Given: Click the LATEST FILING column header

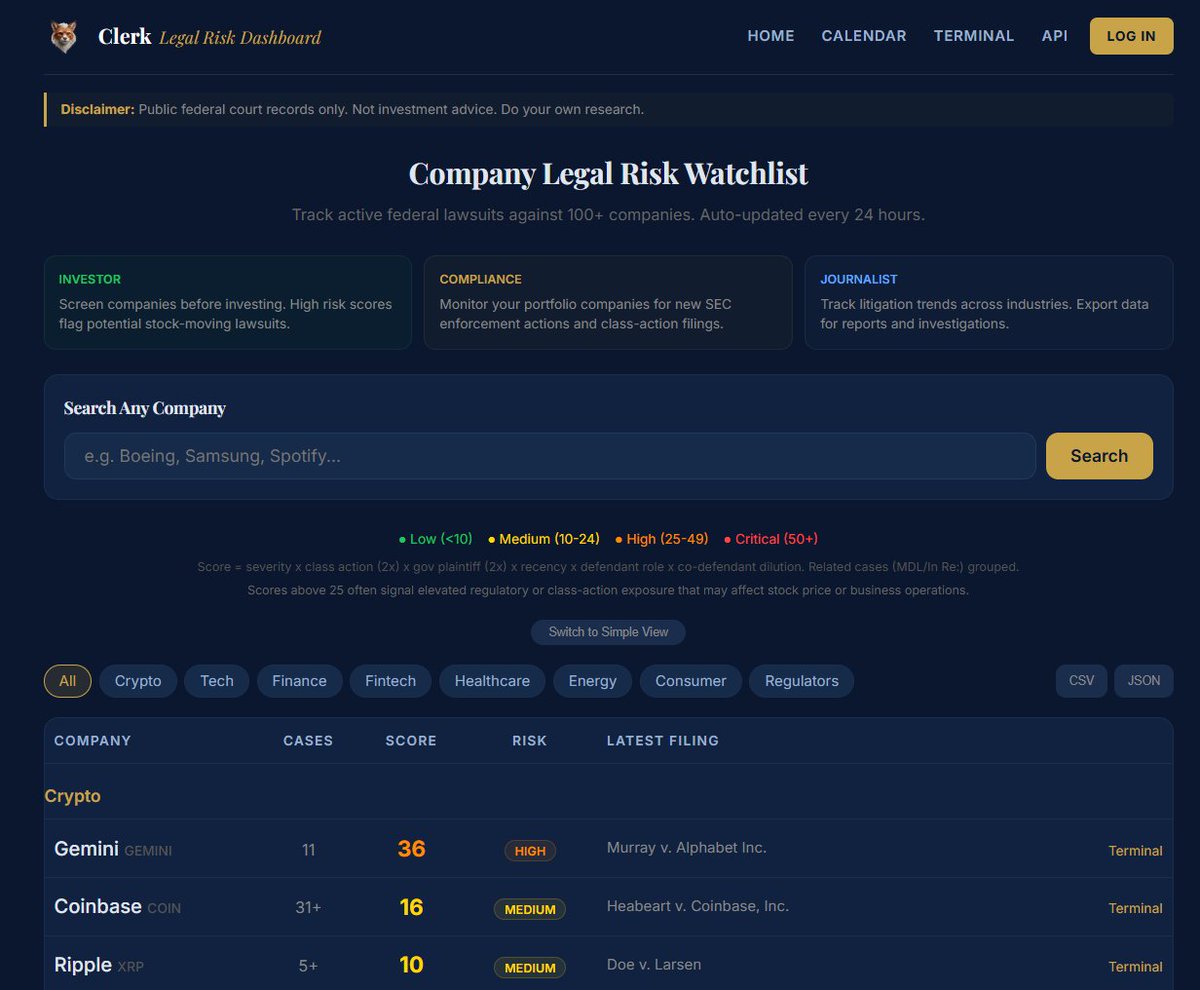Looking at the screenshot, I should point(663,741).
